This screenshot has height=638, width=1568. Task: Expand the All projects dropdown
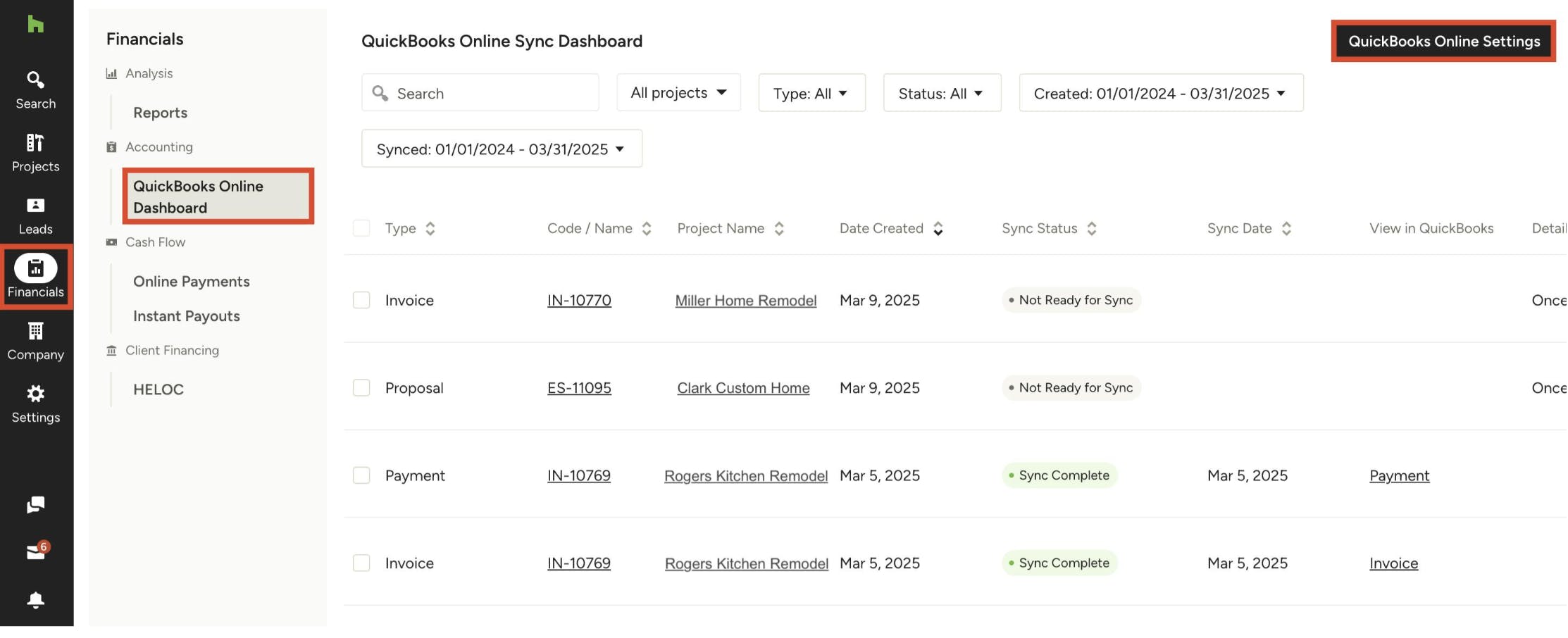678,93
